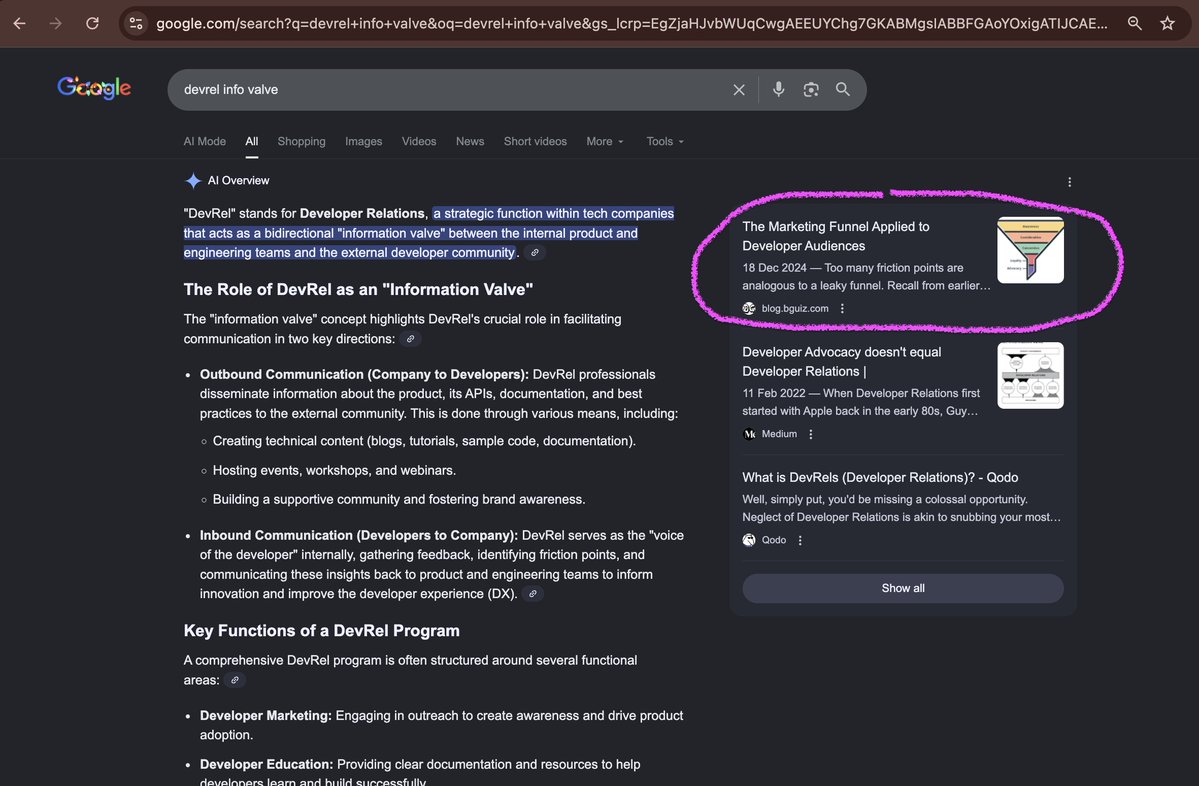Open site information icon in address bar
This screenshot has height=786, width=1199.
(x=136, y=24)
